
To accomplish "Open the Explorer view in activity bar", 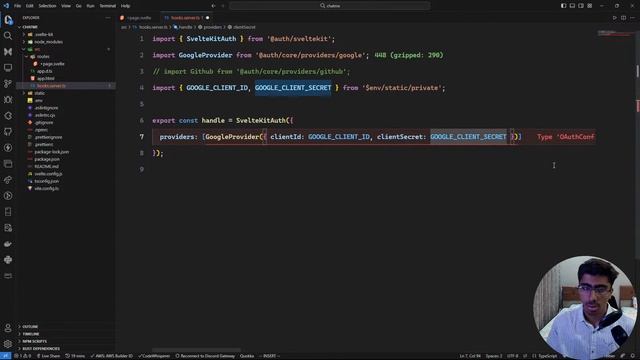I will pos(8,20).
